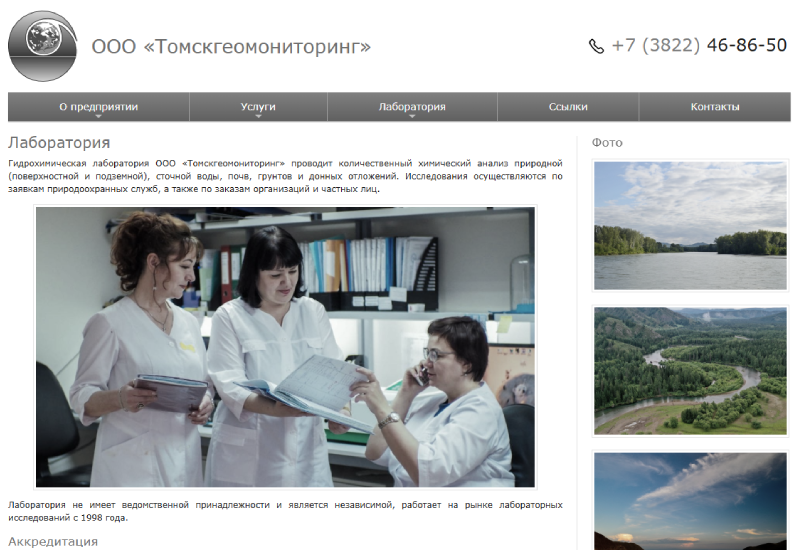Go to the Ссылки menu item

click(568, 107)
